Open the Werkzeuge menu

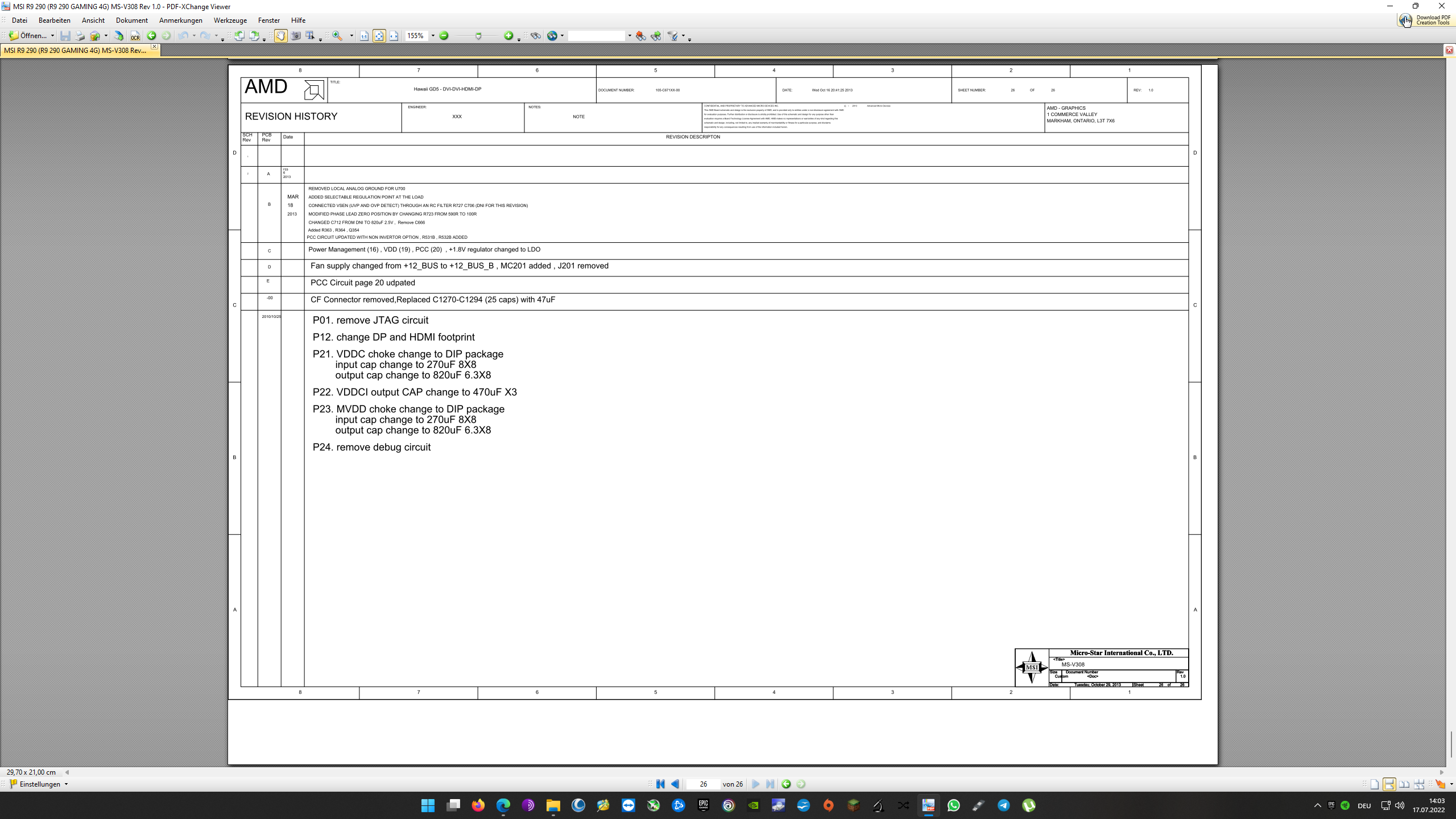230,20
